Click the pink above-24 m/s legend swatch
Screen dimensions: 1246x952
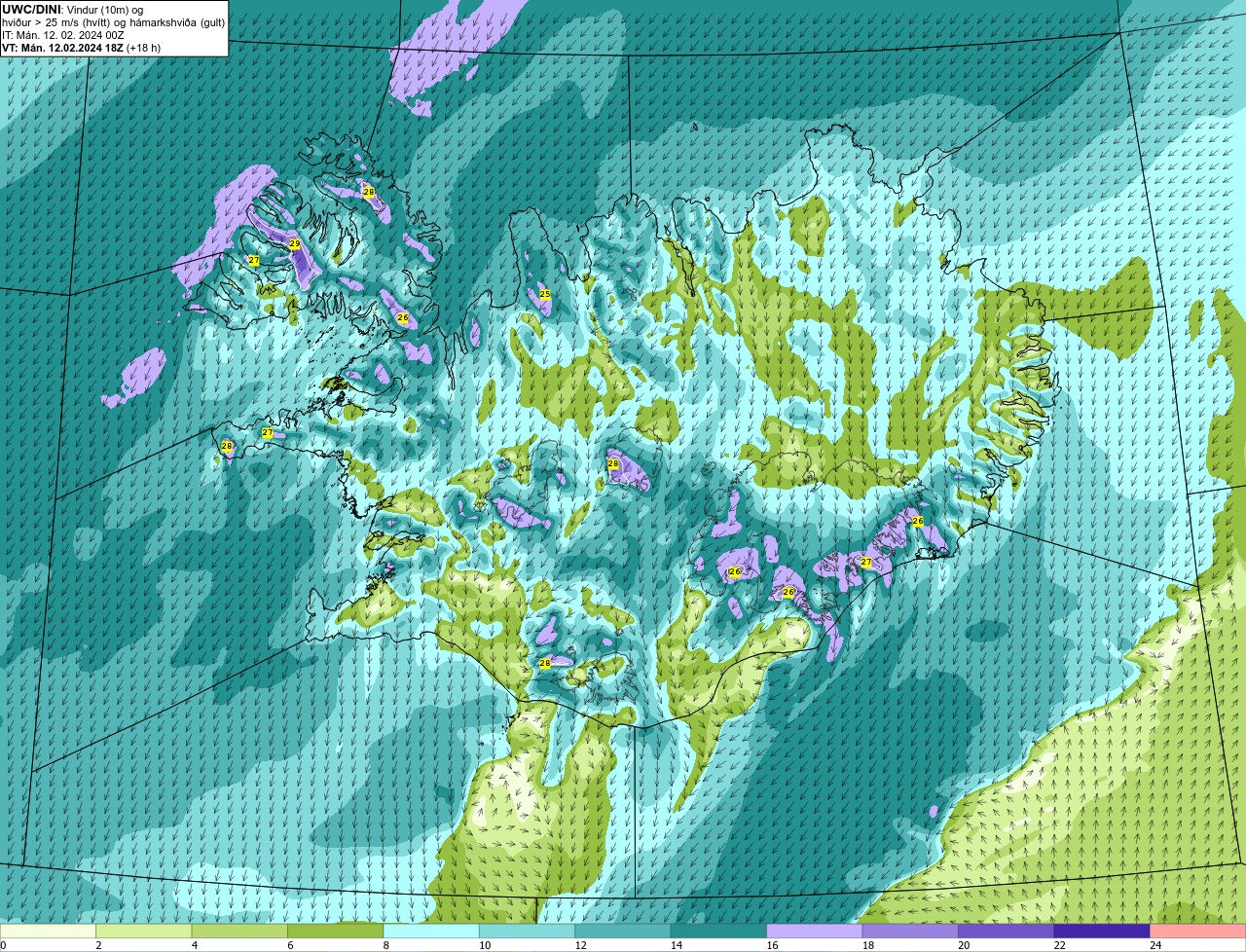point(1198,931)
